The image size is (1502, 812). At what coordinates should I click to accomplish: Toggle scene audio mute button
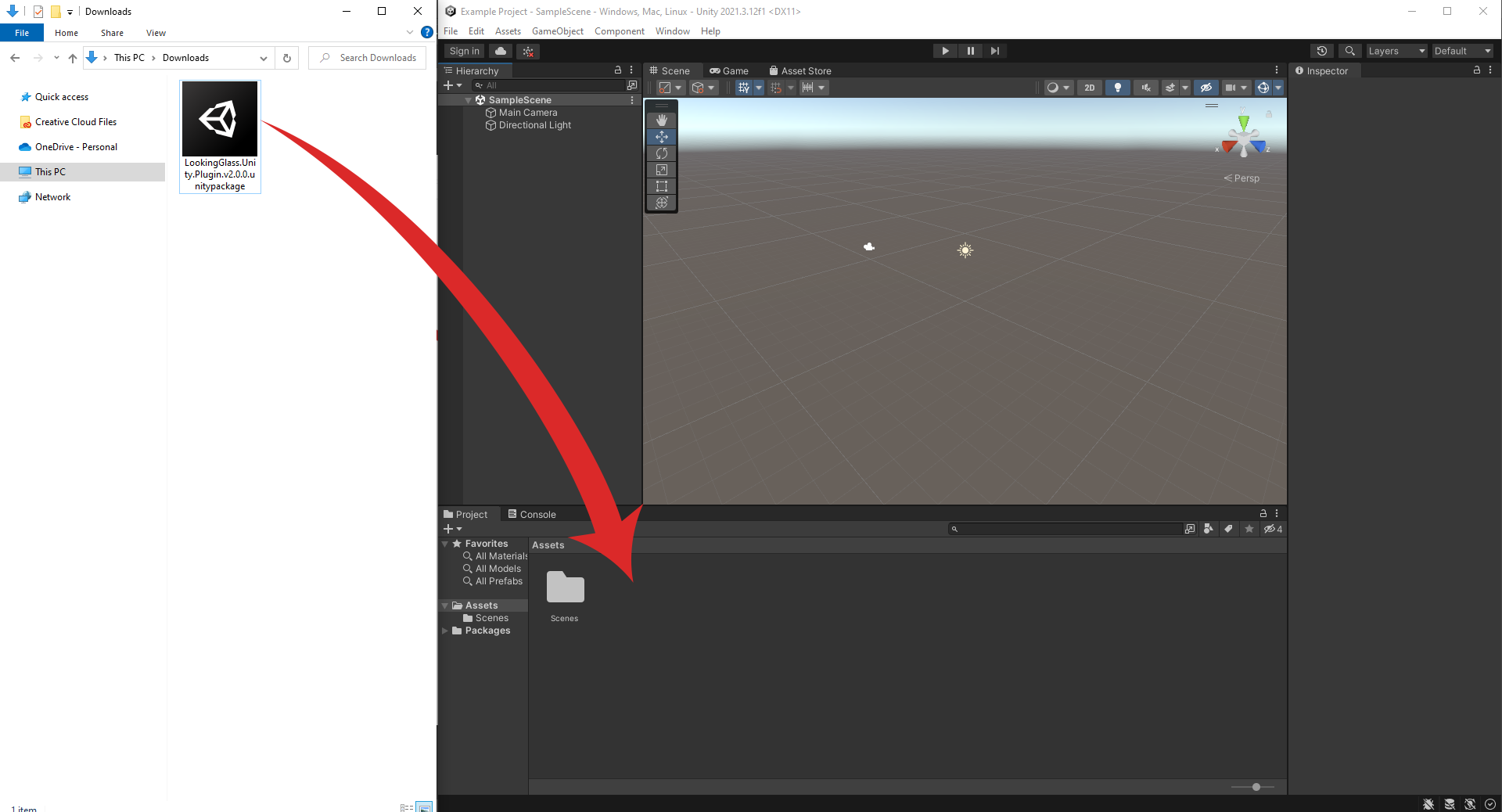pyautogui.click(x=1145, y=88)
